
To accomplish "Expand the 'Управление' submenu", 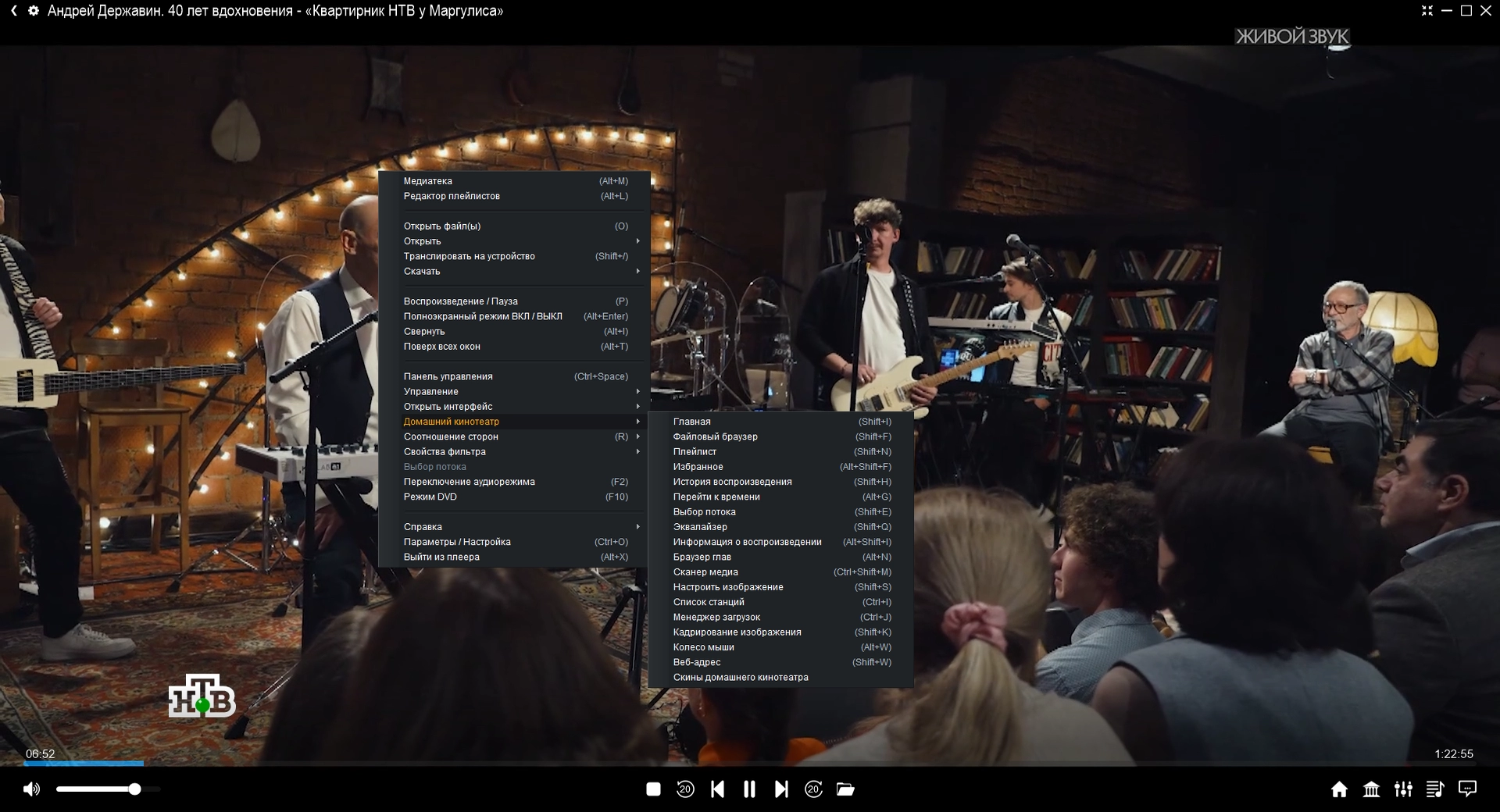I will (x=431, y=391).
